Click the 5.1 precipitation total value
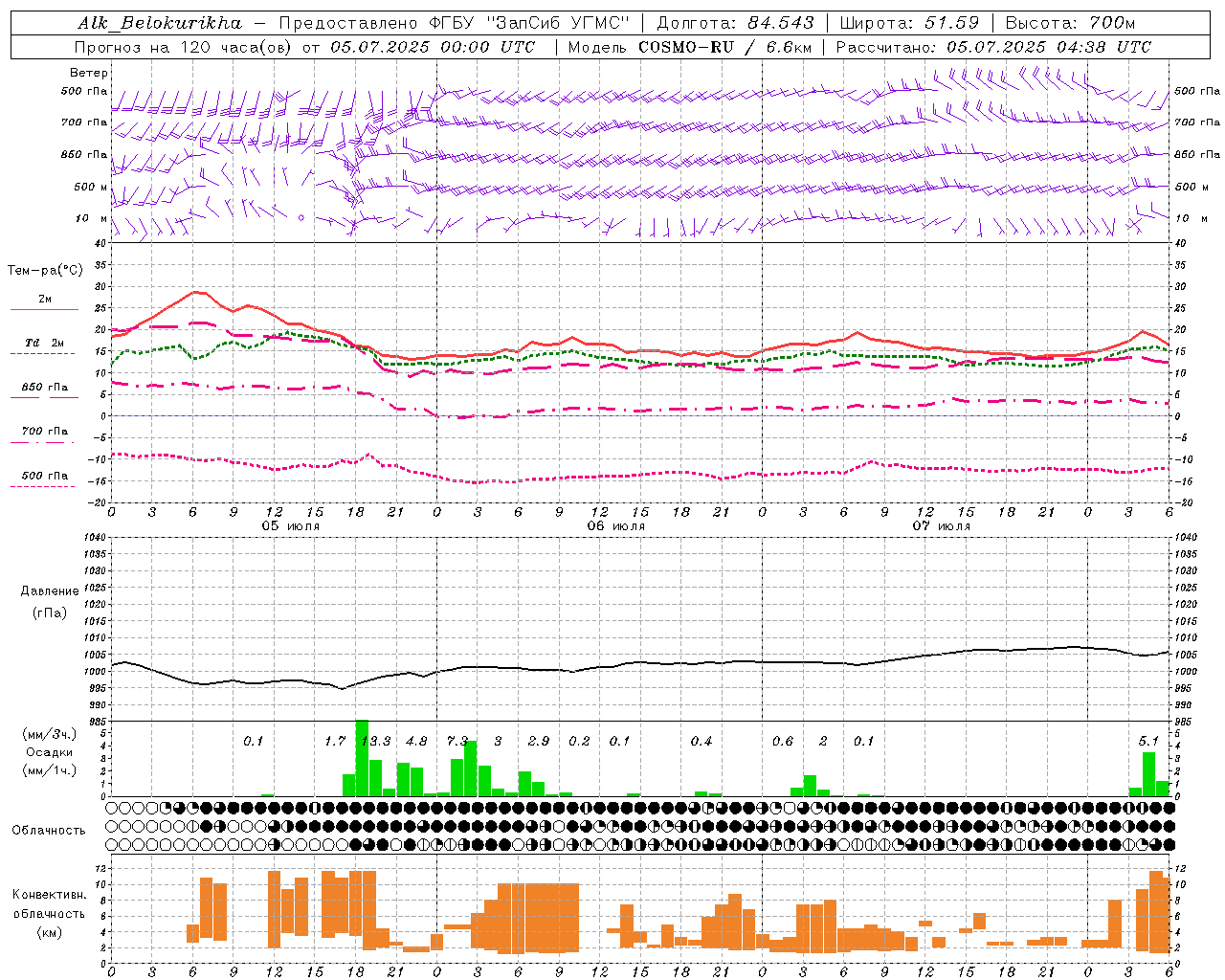Screen dimensions: 1225x980 (1148, 741)
